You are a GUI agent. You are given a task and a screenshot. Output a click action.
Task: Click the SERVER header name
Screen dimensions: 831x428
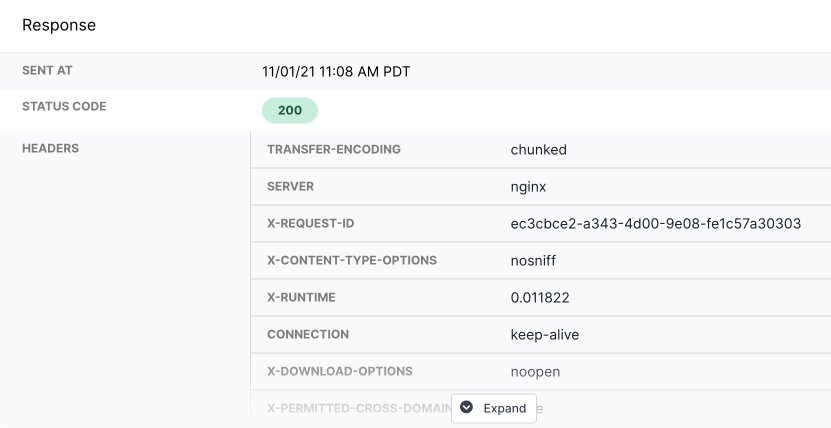(x=288, y=187)
